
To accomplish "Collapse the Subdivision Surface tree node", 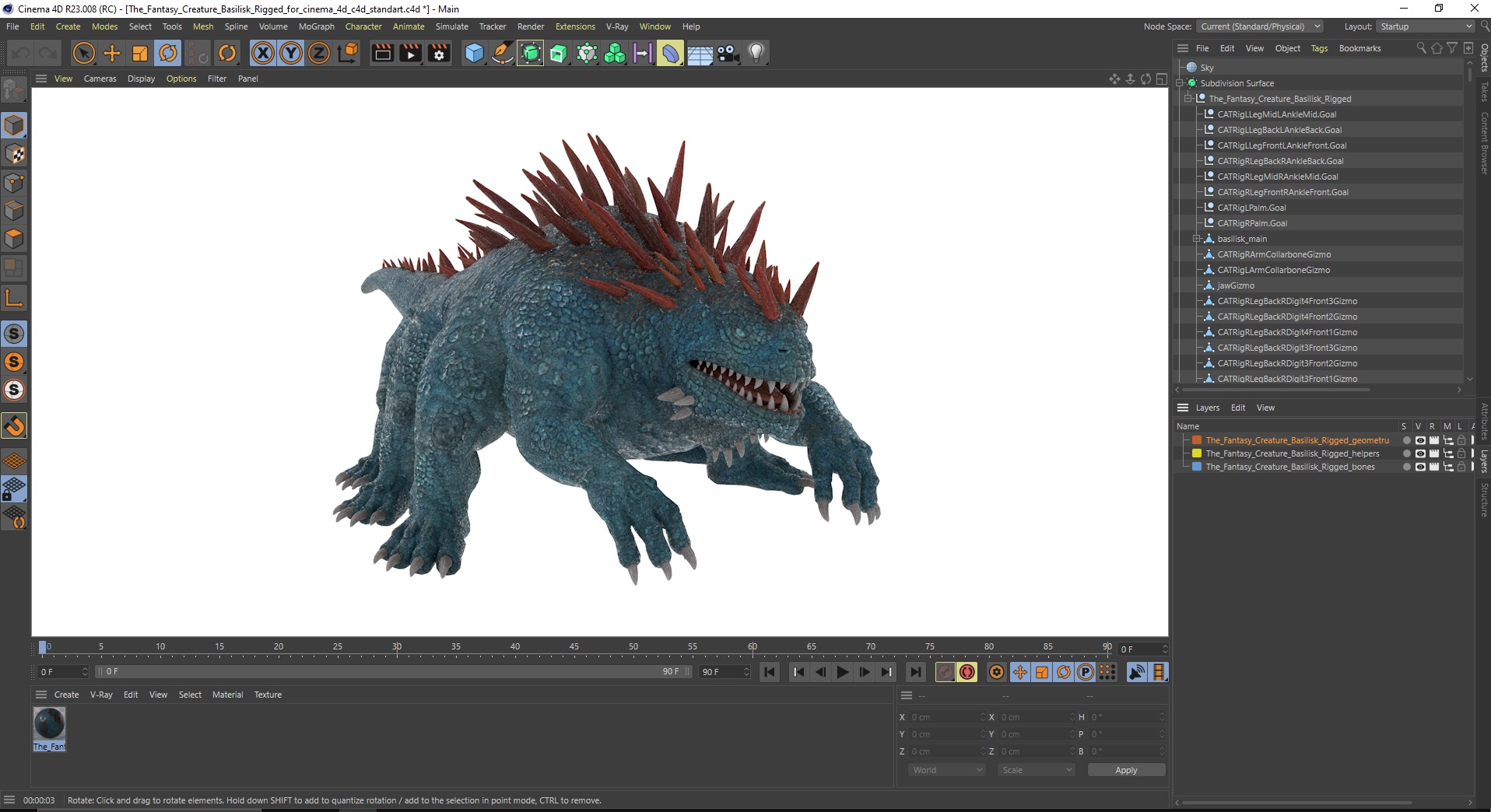I will (x=1180, y=83).
